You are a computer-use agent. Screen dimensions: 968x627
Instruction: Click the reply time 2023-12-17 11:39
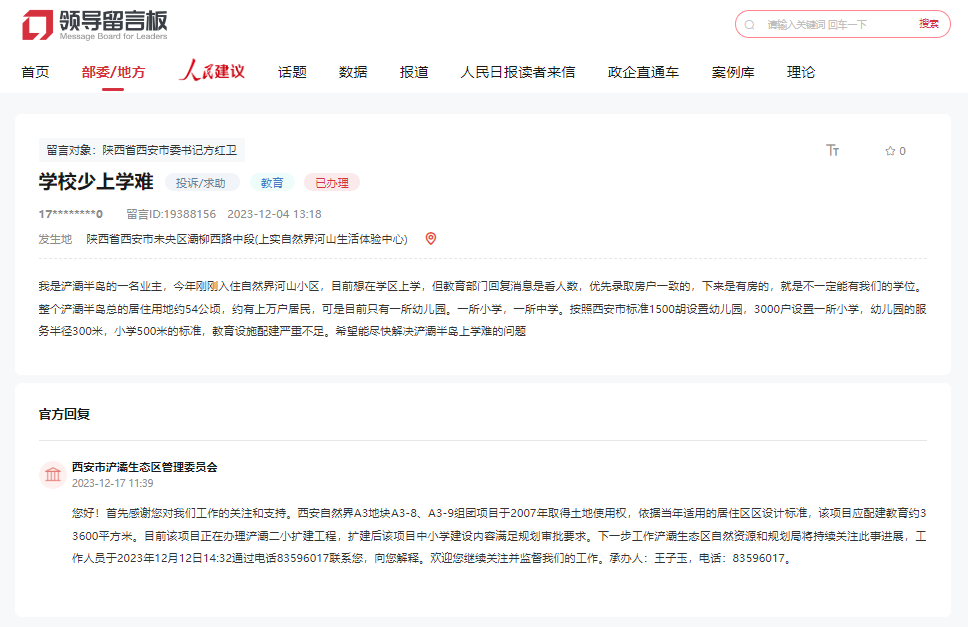coord(112,483)
